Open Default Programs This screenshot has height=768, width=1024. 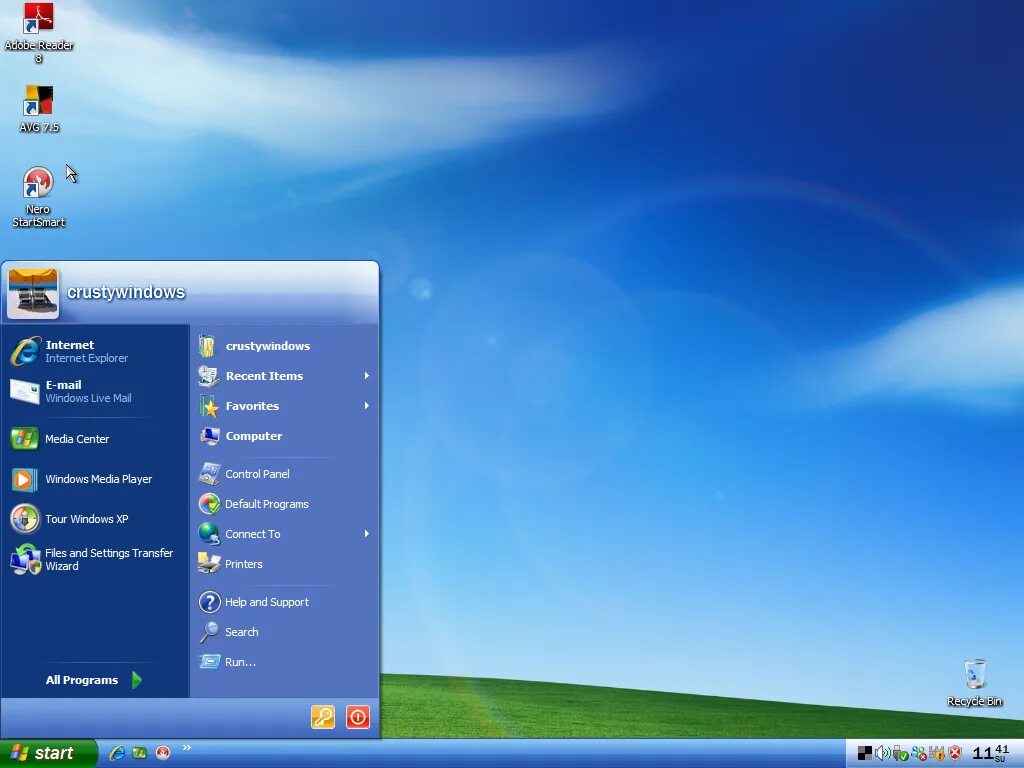tap(285, 504)
